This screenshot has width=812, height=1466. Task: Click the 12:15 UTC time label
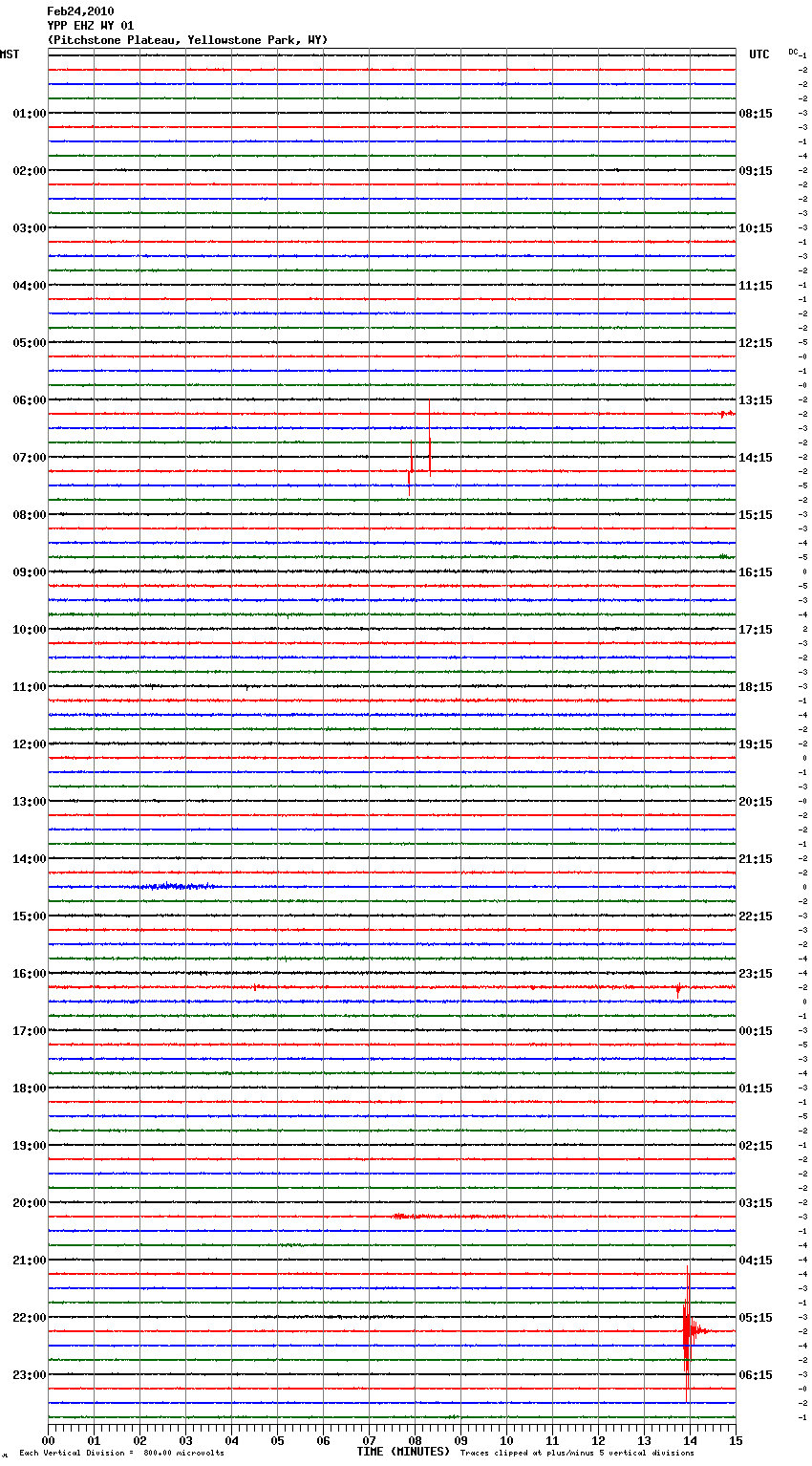point(756,343)
